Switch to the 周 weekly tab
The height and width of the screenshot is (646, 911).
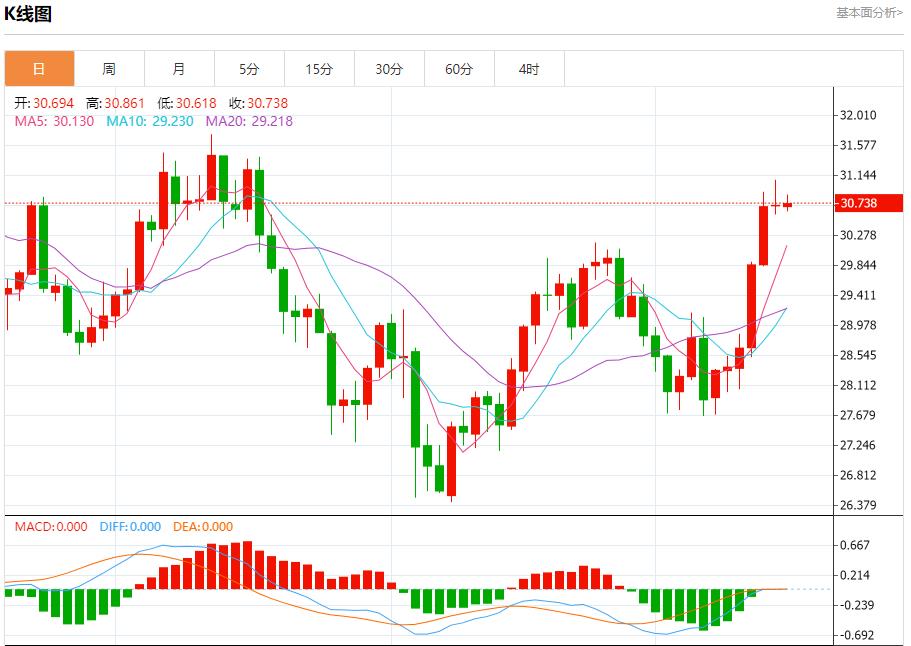pos(109,69)
